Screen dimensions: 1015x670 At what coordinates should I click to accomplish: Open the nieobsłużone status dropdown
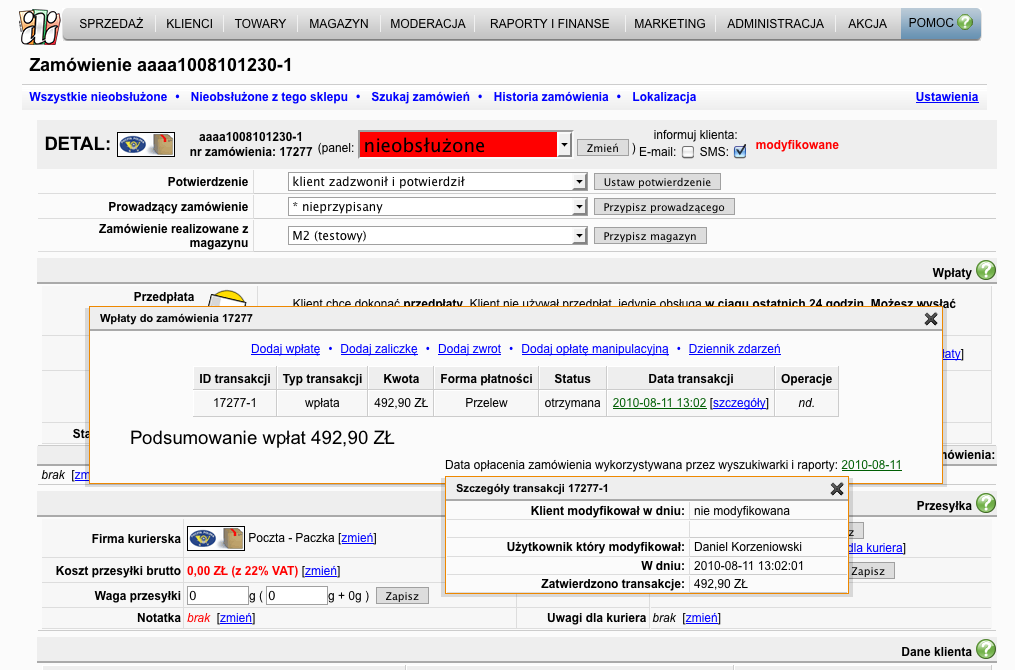point(465,145)
